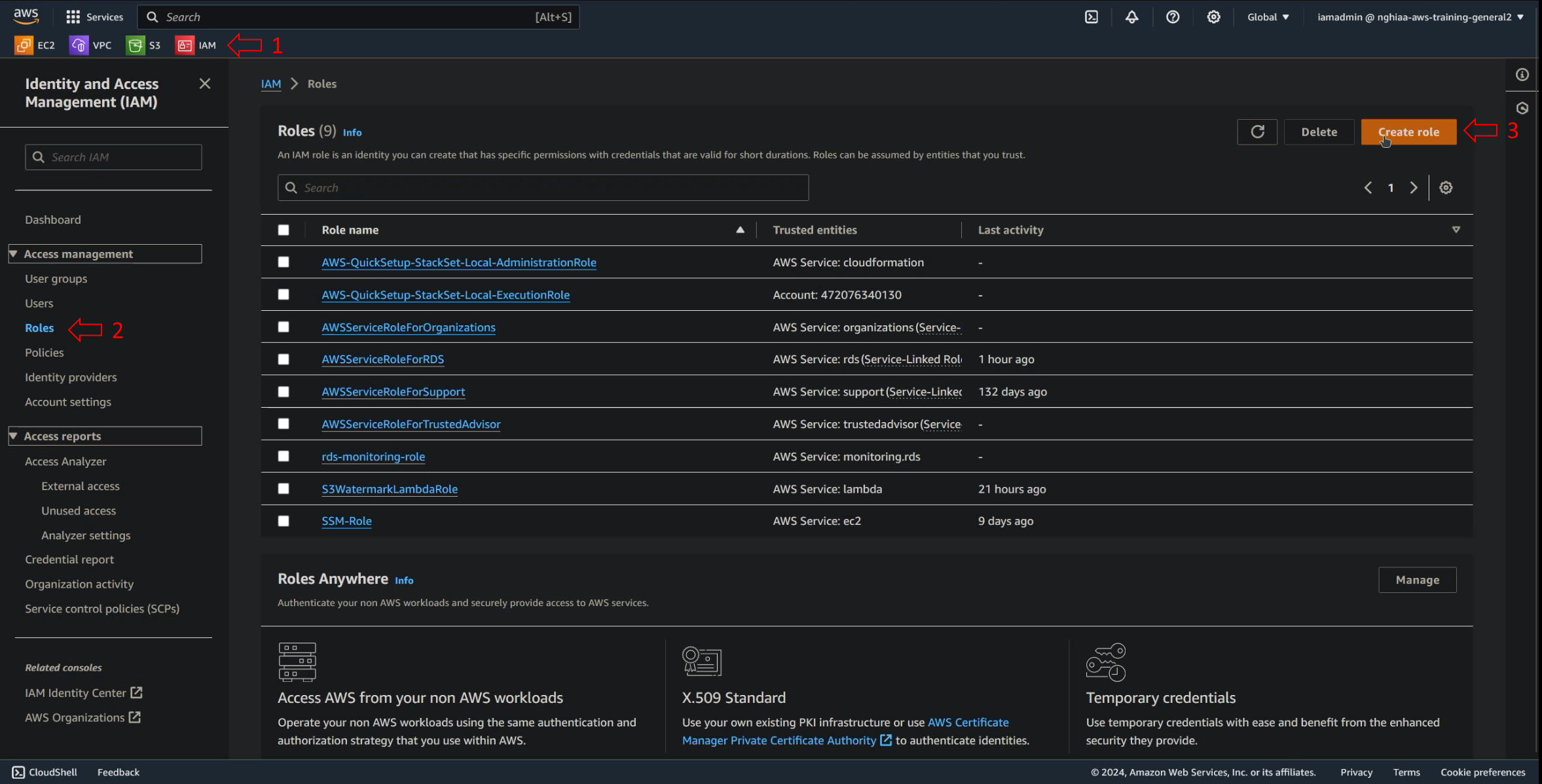This screenshot has height=784, width=1542.
Task: Click the Search IAM sidebar field
Action: (113, 157)
